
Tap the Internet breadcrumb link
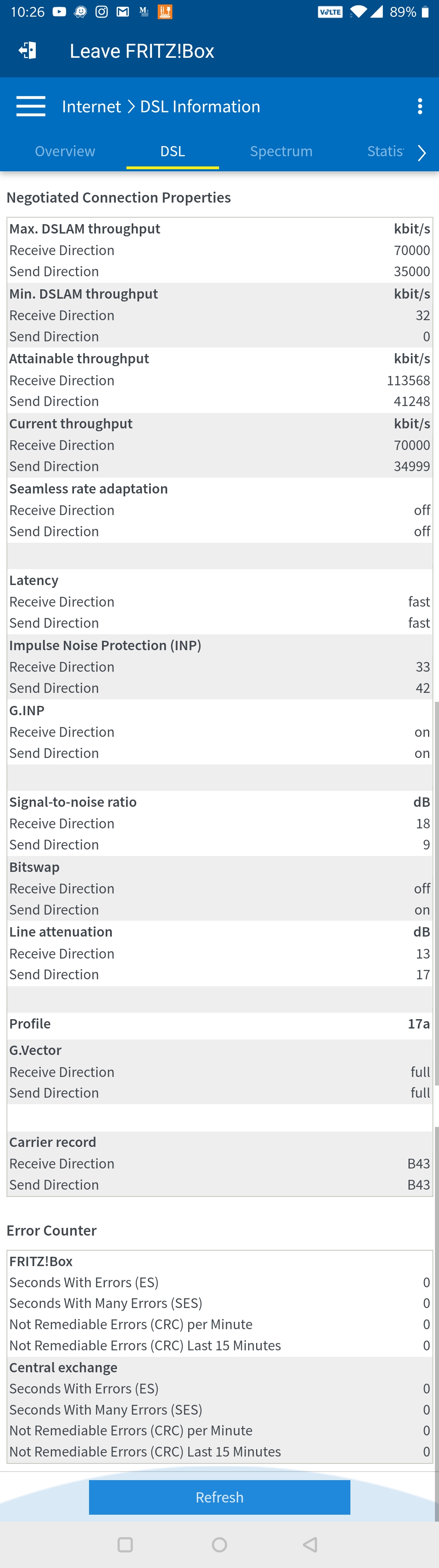91,107
